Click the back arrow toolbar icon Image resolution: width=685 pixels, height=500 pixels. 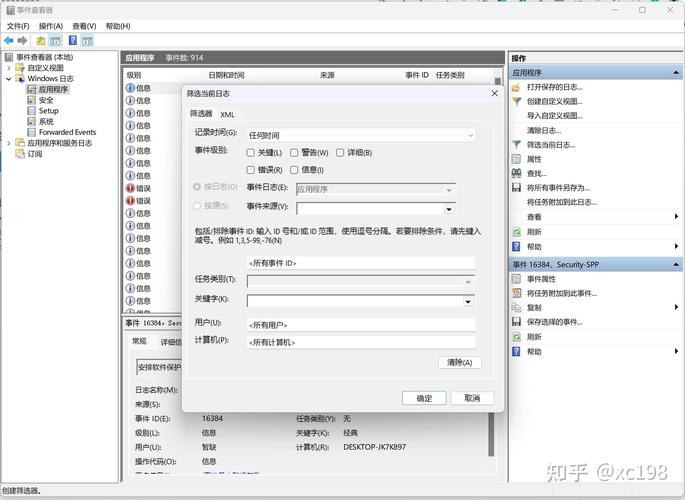[x=8, y=41]
